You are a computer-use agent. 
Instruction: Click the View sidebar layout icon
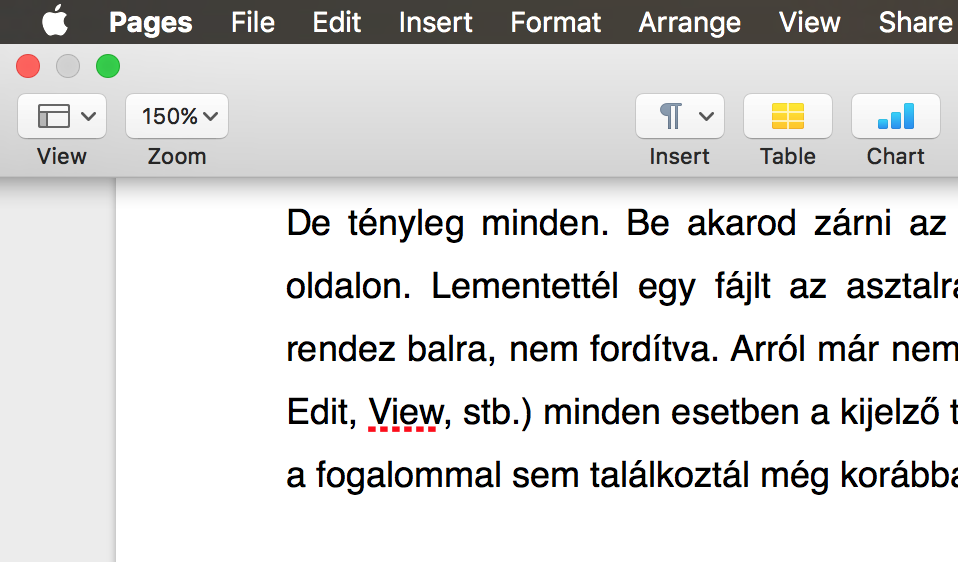point(53,117)
